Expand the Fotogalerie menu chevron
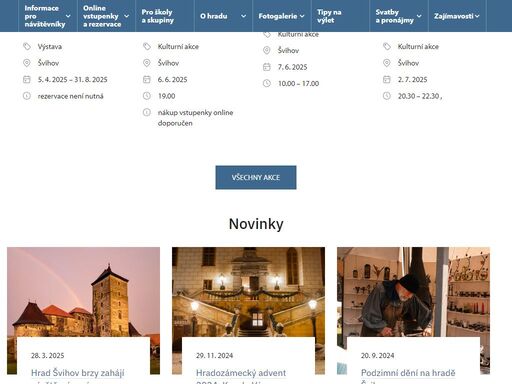This screenshot has height=384, width=512. pyautogui.click(x=302, y=16)
